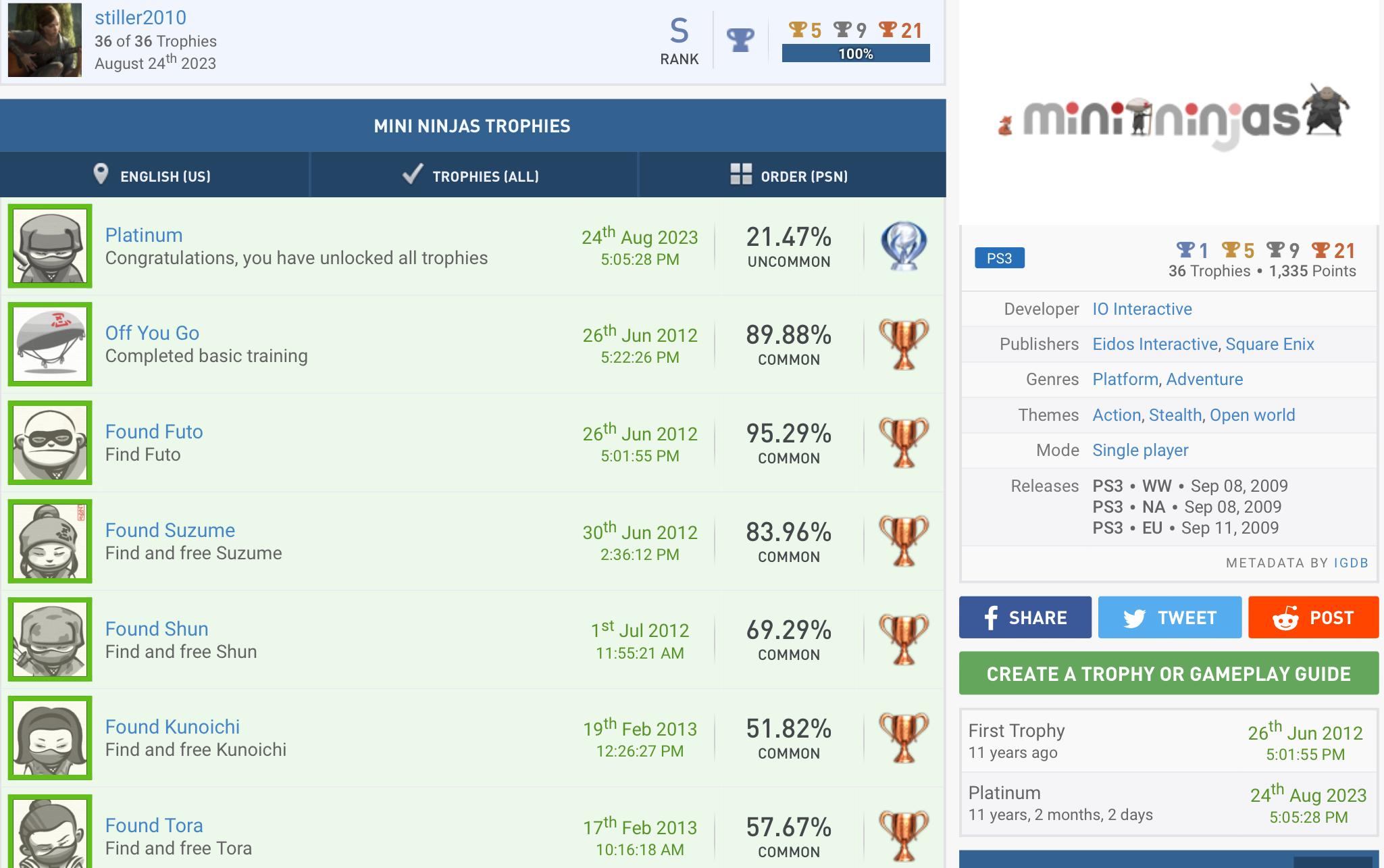This screenshot has height=868, width=1384.
Task: Click the gold trophy count icon in the profile header
Action: click(x=798, y=30)
